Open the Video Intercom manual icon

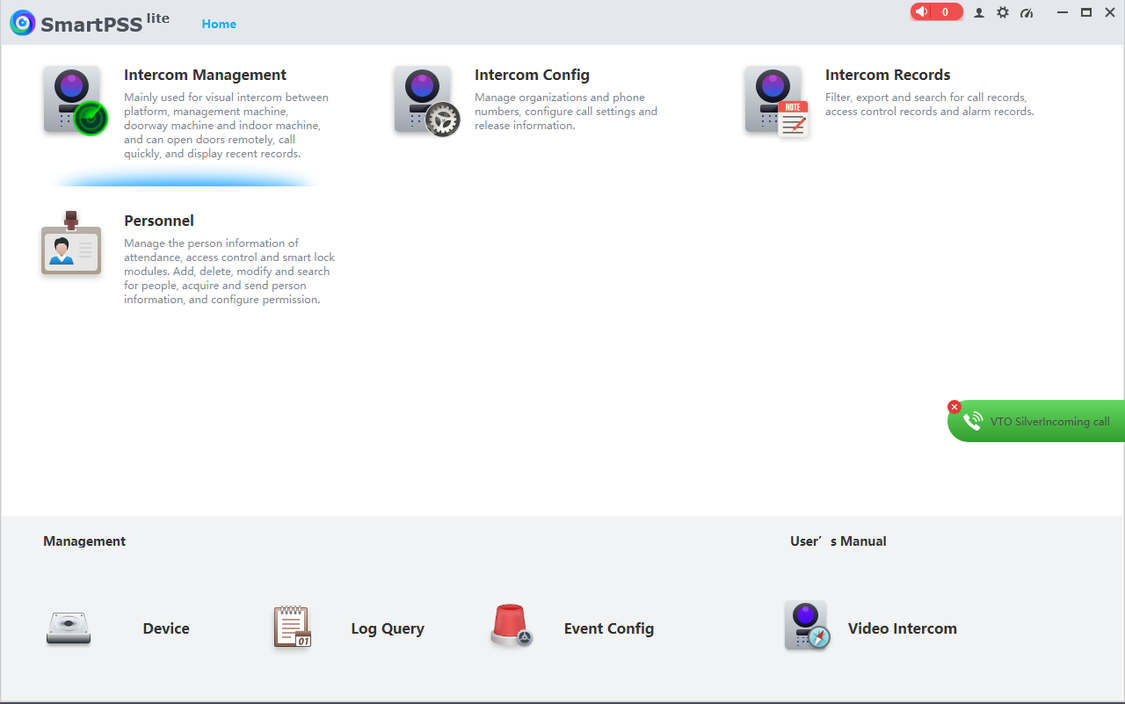click(x=806, y=626)
